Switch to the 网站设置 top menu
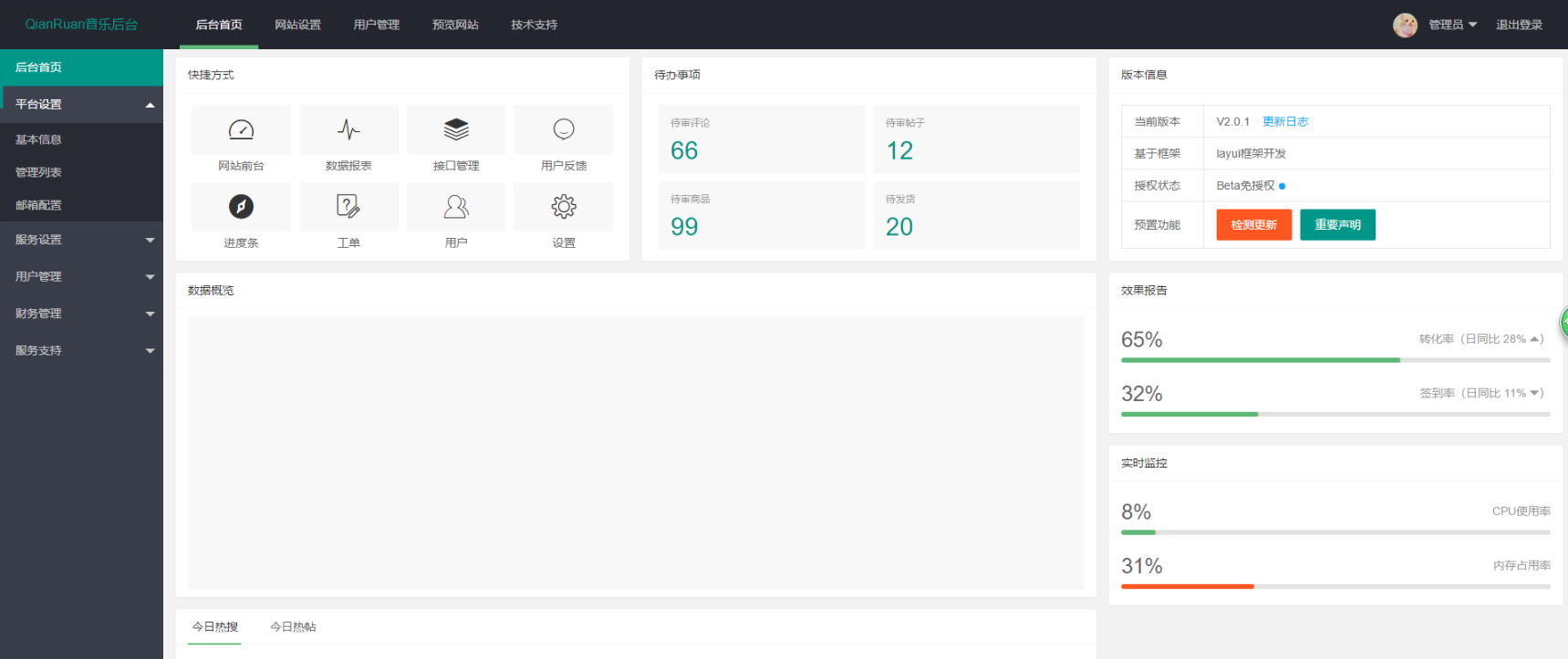Image resolution: width=1568 pixels, height=659 pixels. pos(297,25)
